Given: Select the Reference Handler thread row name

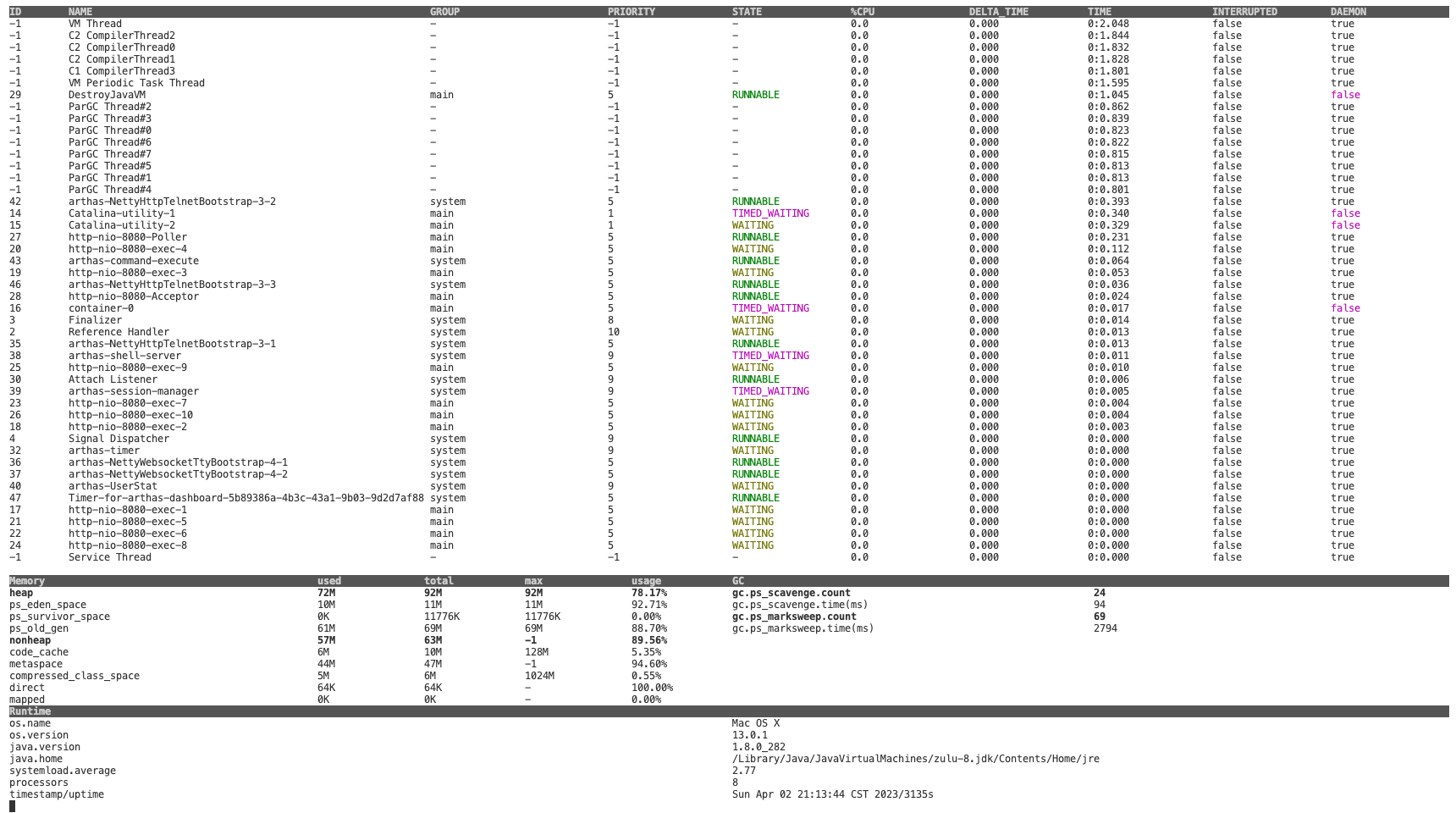Looking at the screenshot, I should click(x=119, y=332).
